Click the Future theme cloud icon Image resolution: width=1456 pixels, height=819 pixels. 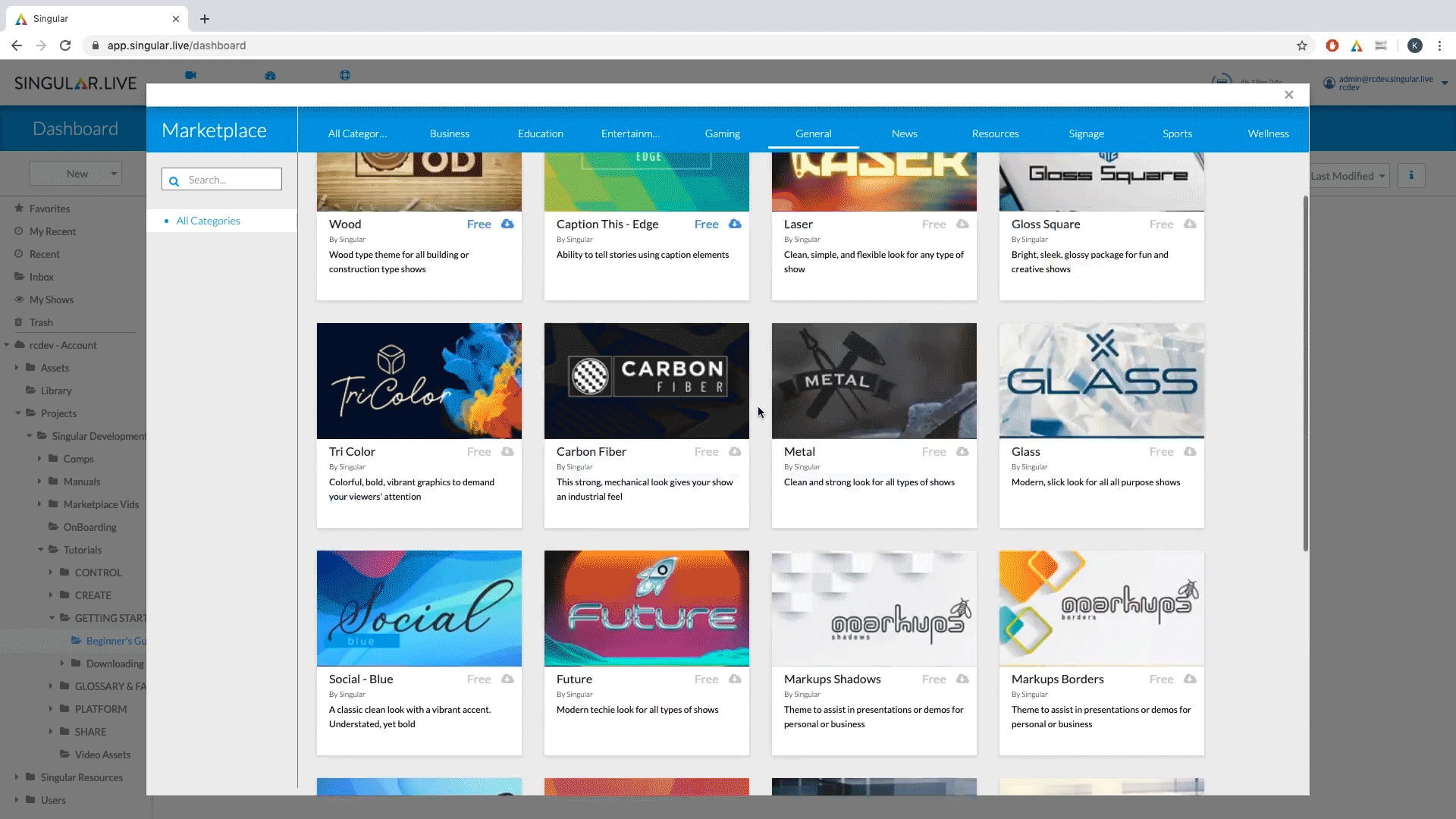(735, 679)
